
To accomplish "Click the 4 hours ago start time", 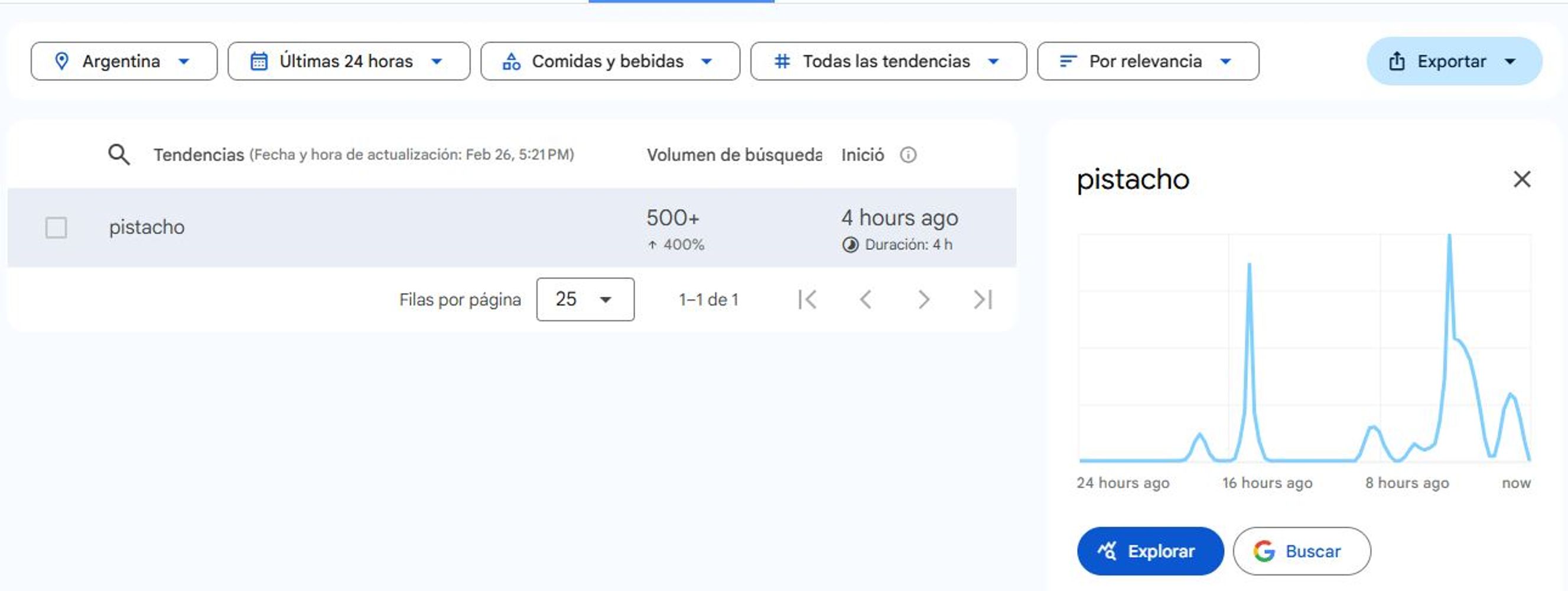I will coord(900,218).
